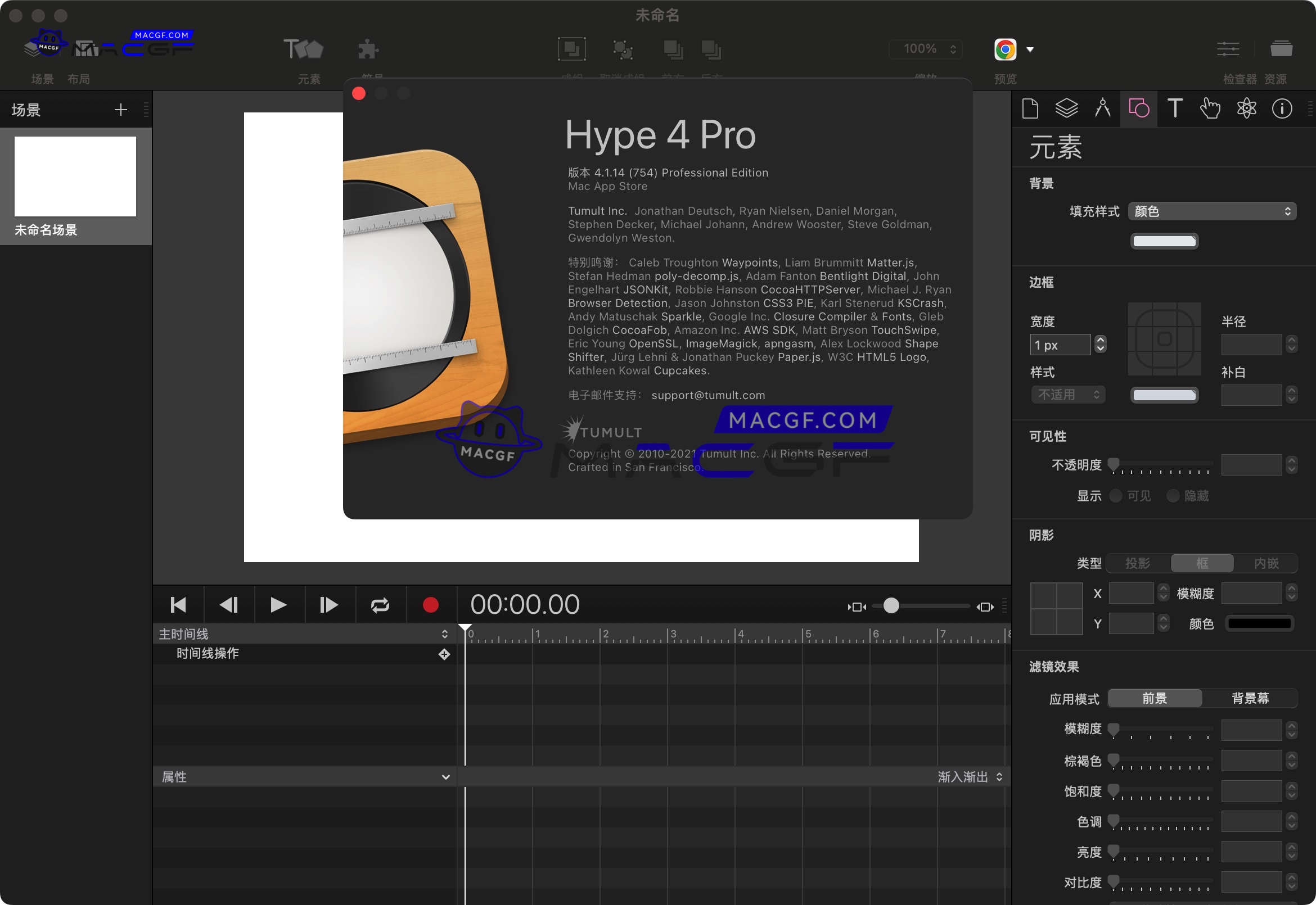Image resolution: width=1316 pixels, height=905 pixels.
Task: Click the background fill color swatch
Action: pos(1164,241)
